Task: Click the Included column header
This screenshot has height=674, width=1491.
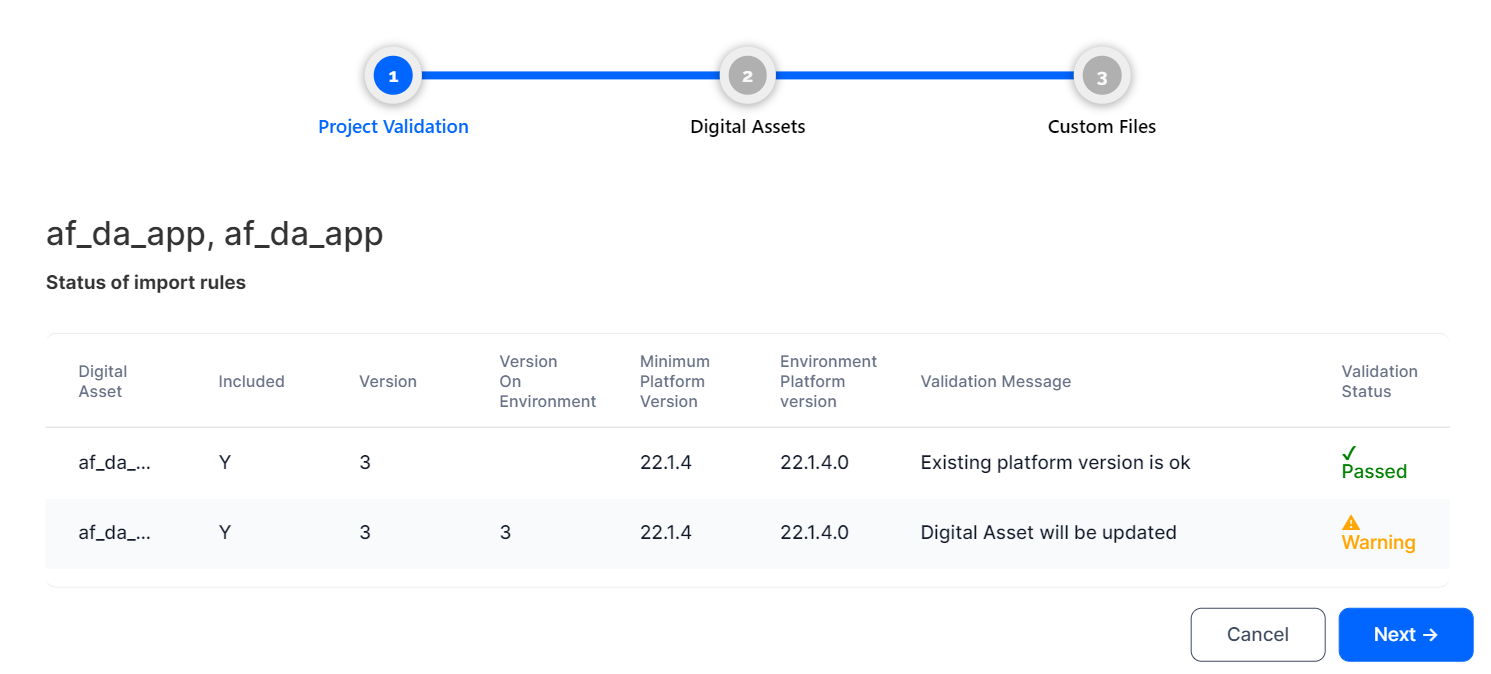Action: pyautogui.click(x=251, y=381)
